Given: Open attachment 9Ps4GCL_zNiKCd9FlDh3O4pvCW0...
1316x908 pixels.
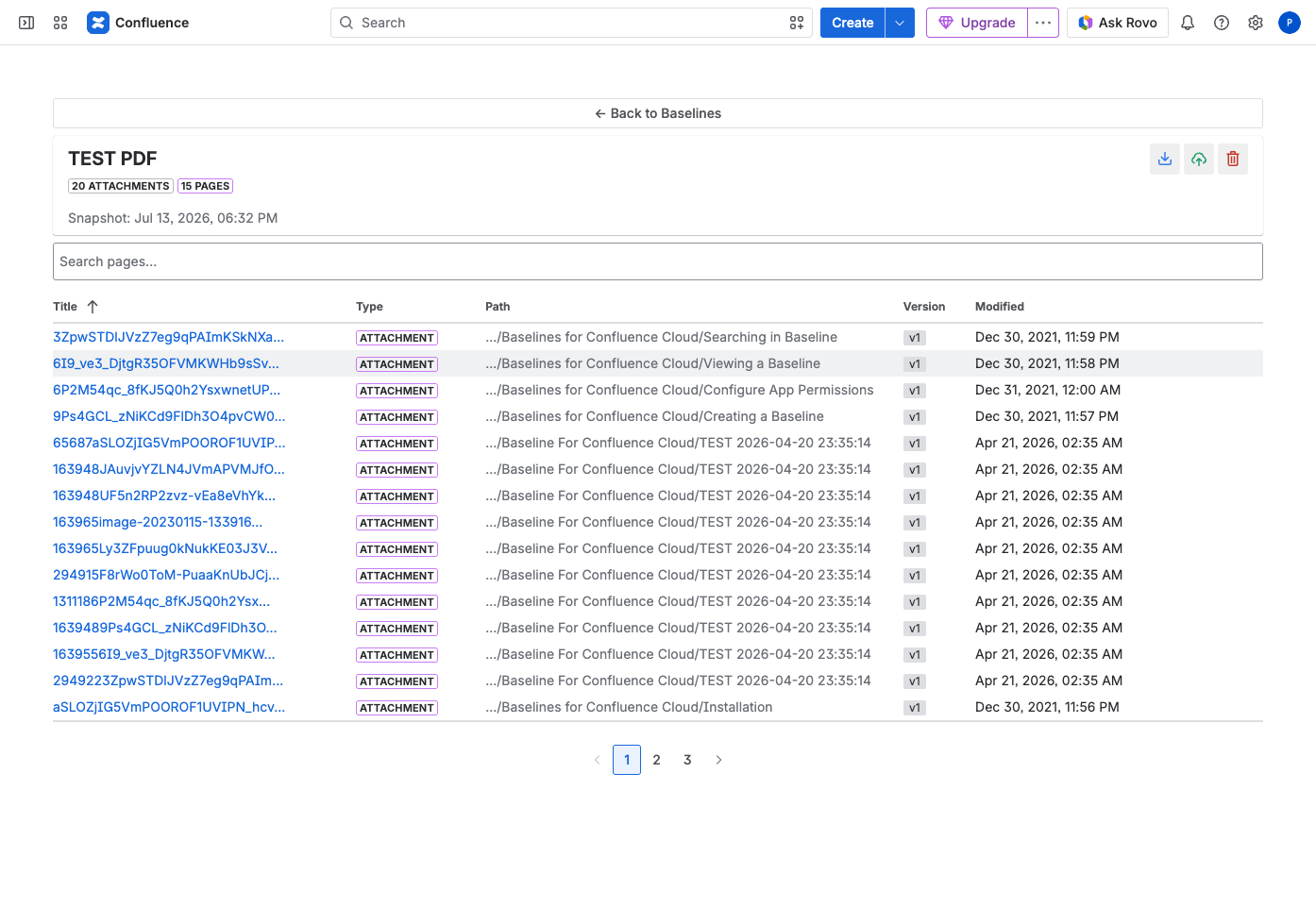Looking at the screenshot, I should (169, 416).
